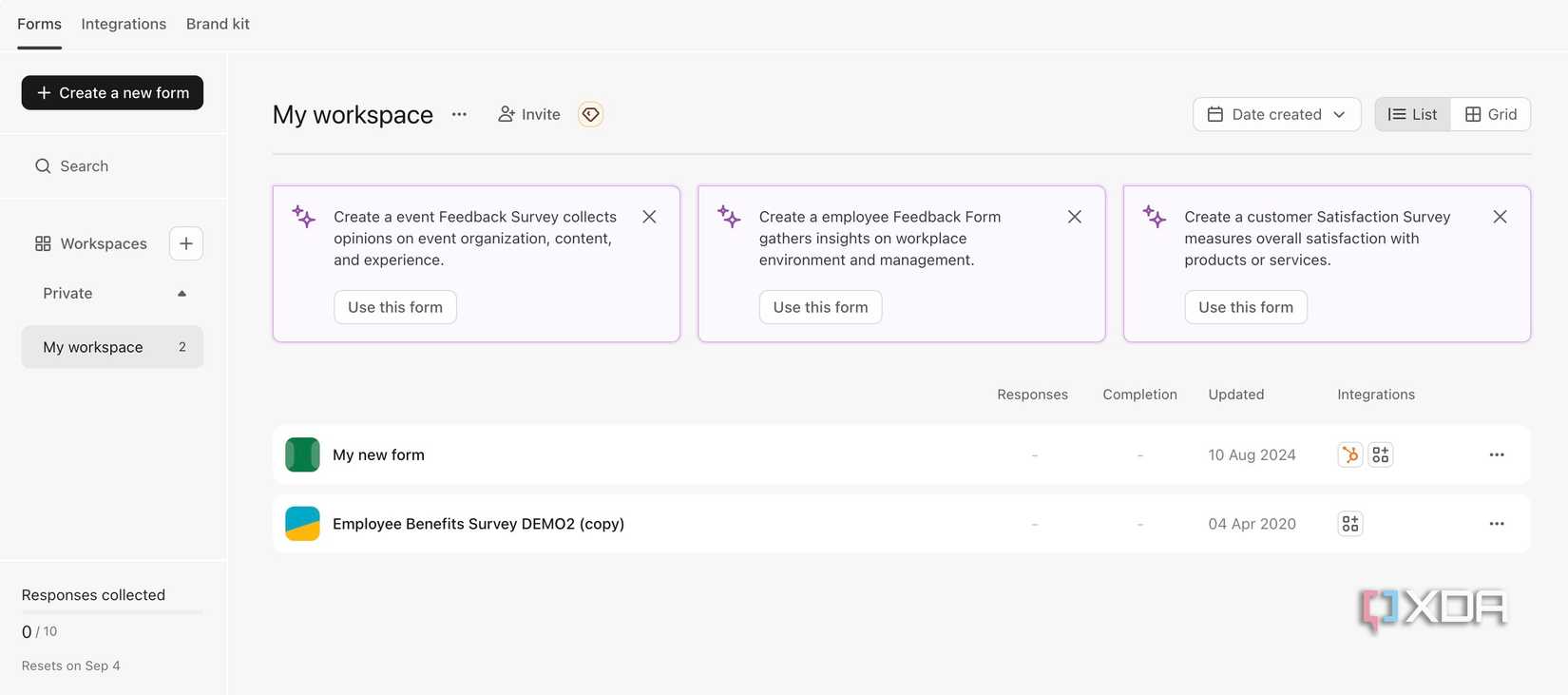Click the Search field in sidebar
The image size is (1568, 695).
[112, 166]
